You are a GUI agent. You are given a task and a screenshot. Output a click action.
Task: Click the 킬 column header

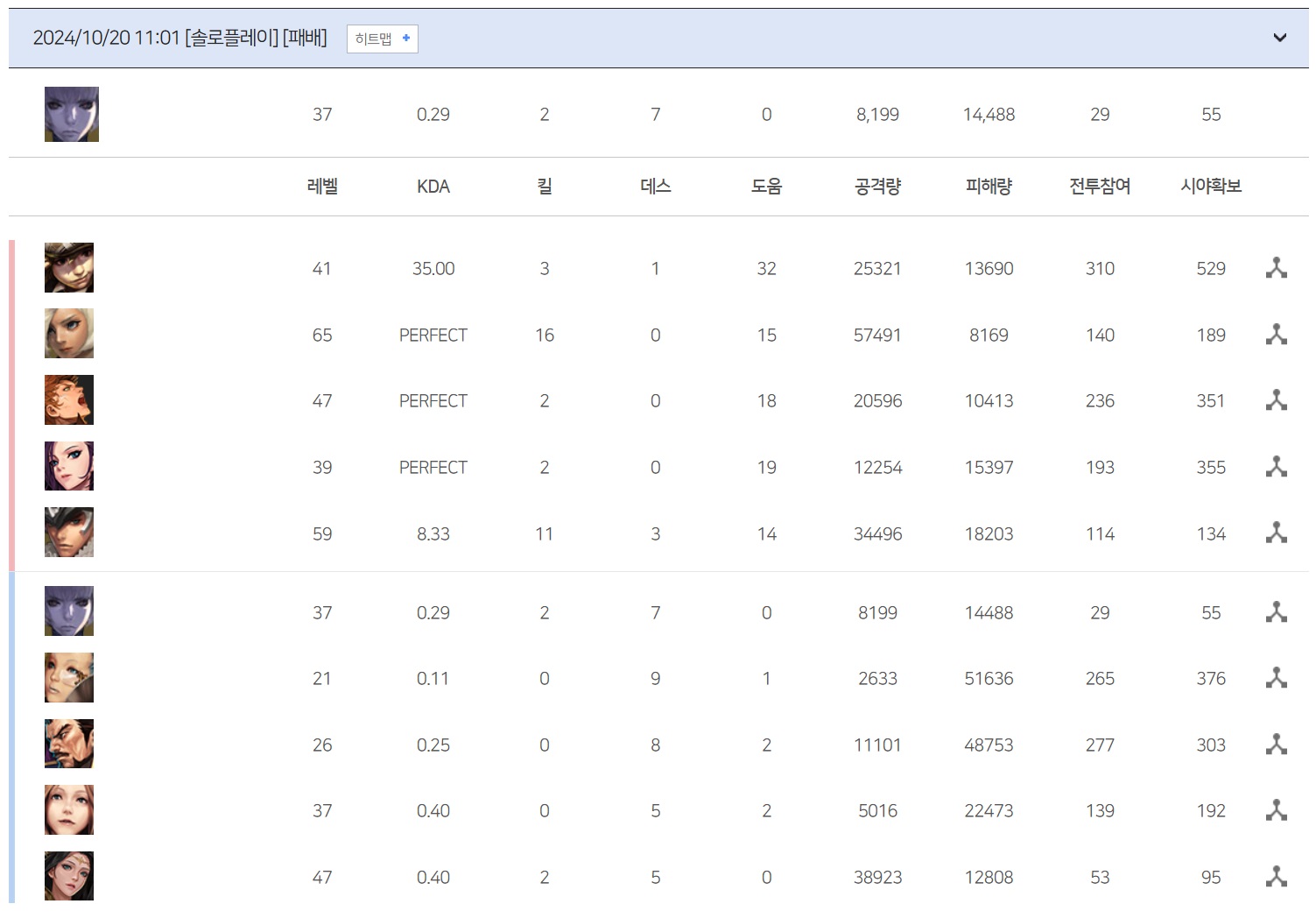click(x=545, y=186)
